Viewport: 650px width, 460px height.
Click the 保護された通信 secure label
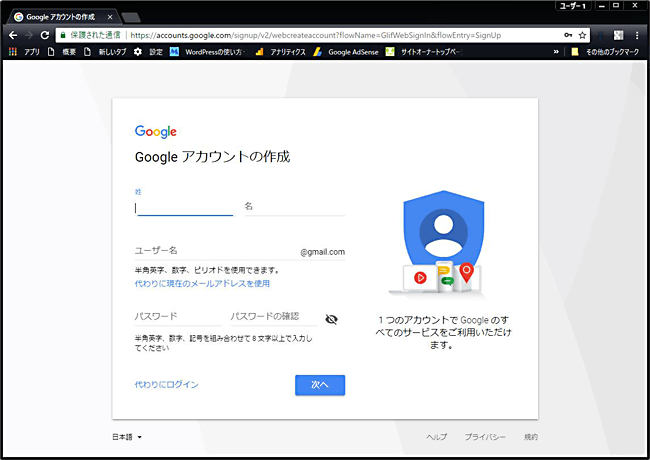[x=95, y=35]
